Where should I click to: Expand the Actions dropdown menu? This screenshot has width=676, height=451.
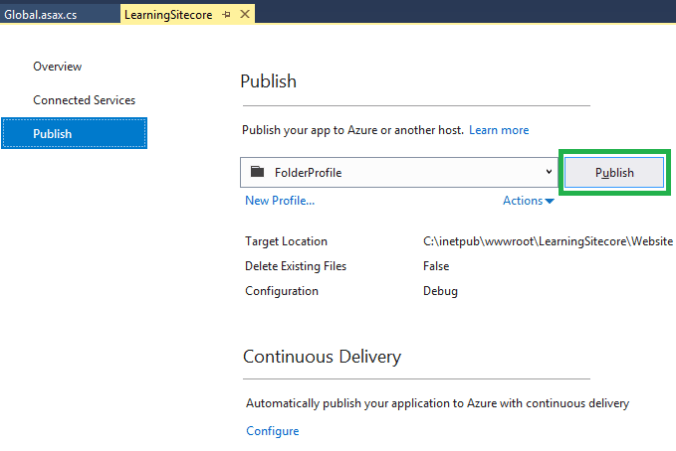click(x=528, y=201)
